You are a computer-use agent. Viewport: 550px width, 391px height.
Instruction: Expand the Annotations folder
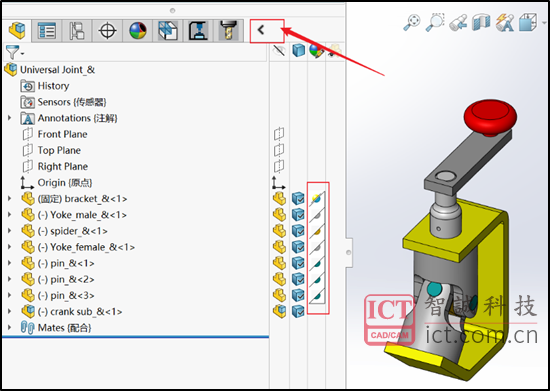pyautogui.click(x=9, y=118)
